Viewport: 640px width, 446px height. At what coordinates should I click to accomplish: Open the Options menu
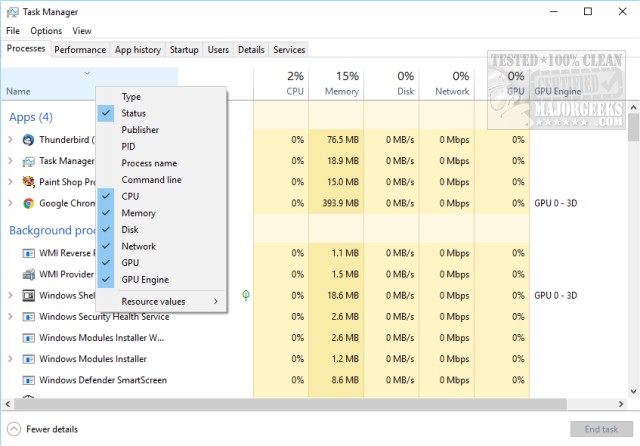coord(46,31)
